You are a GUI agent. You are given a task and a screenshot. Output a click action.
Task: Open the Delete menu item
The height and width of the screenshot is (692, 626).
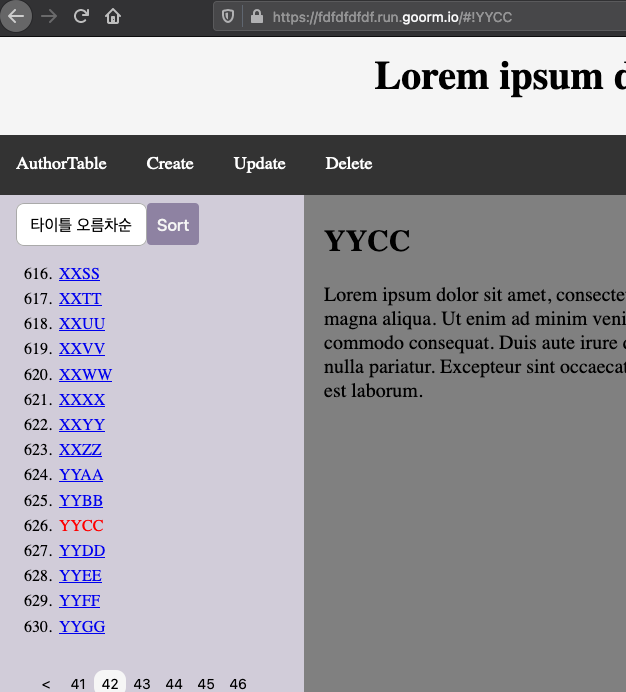tap(349, 163)
